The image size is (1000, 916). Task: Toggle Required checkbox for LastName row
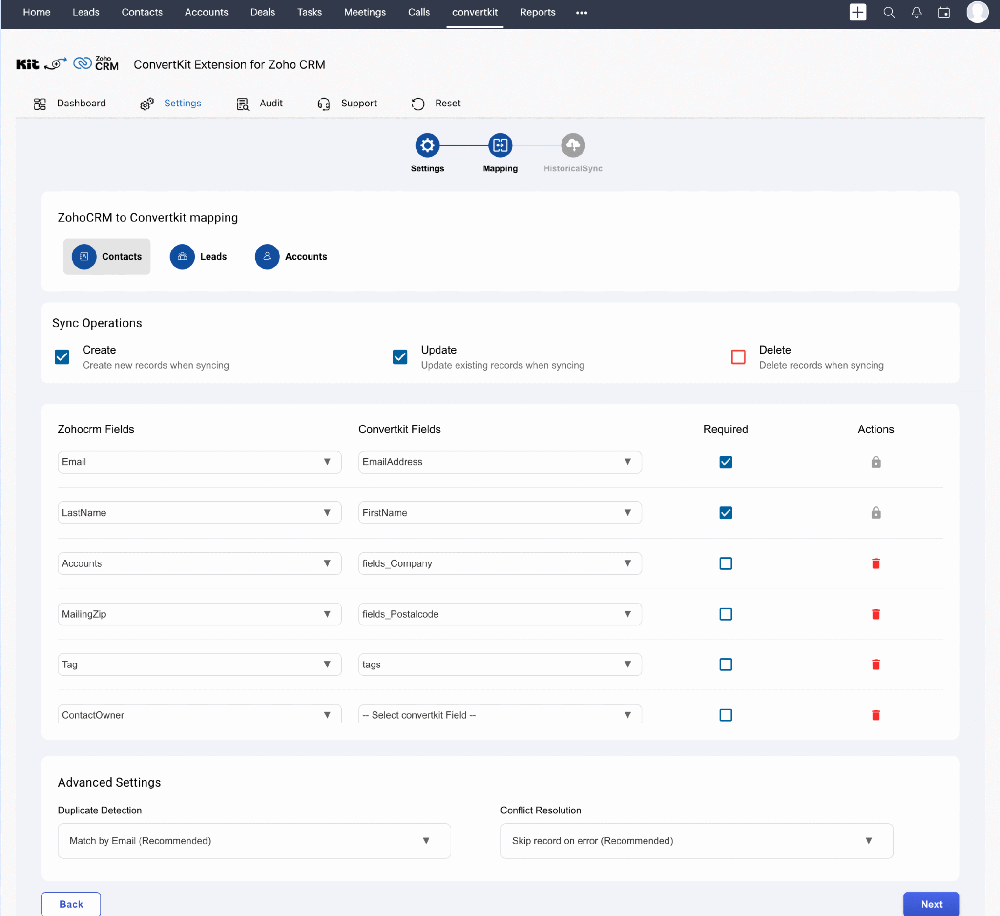pos(725,512)
